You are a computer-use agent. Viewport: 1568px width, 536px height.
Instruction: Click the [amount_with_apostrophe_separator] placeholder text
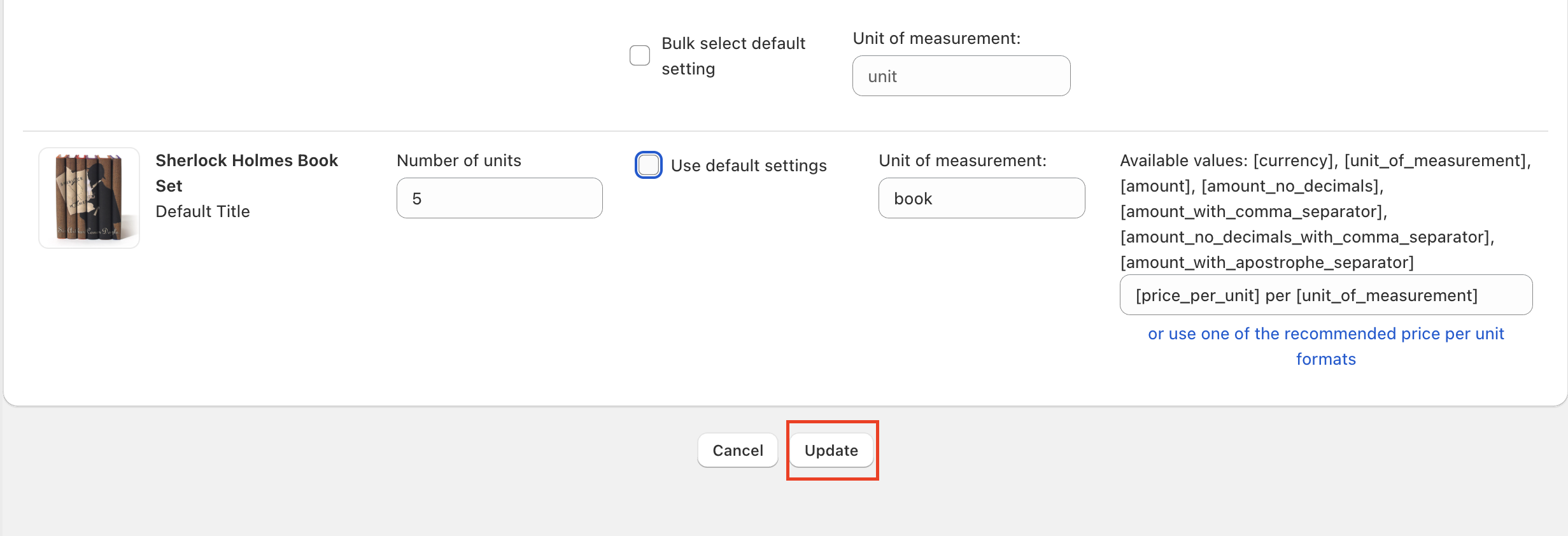[1267, 262]
